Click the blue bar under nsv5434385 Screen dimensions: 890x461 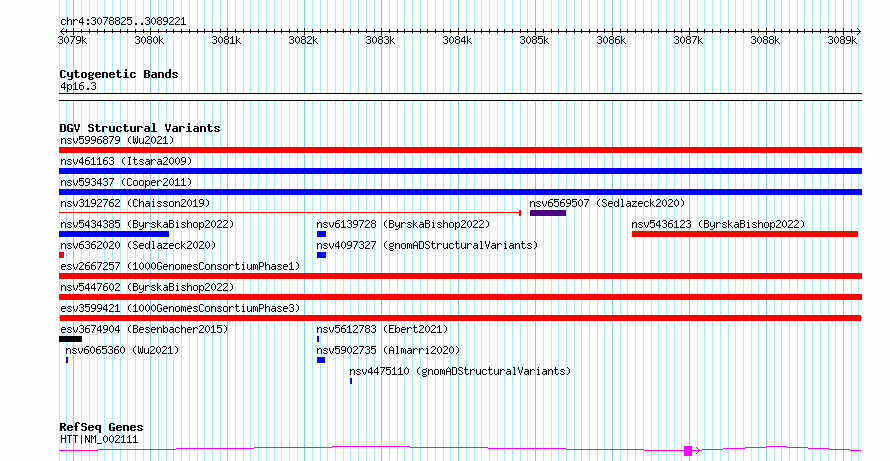tap(114, 234)
